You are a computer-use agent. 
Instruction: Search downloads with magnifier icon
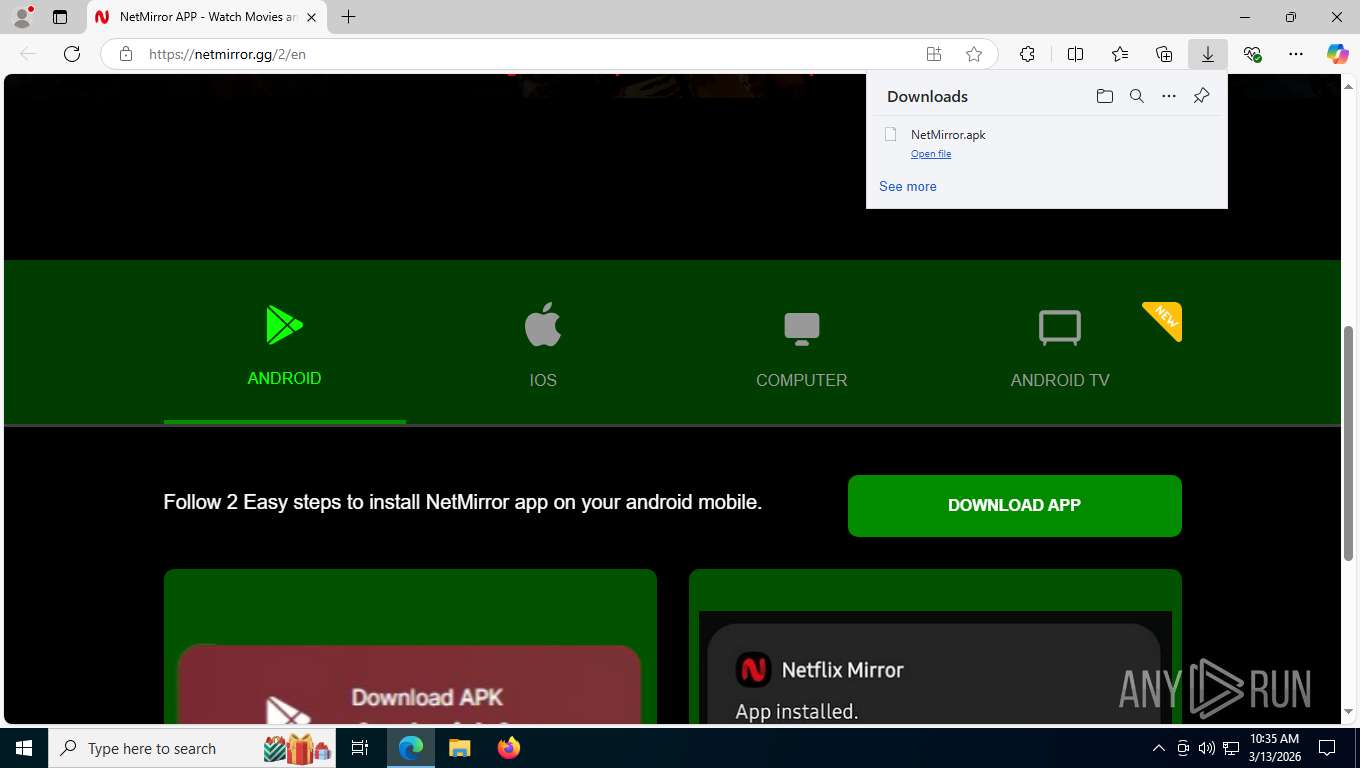click(x=1137, y=96)
